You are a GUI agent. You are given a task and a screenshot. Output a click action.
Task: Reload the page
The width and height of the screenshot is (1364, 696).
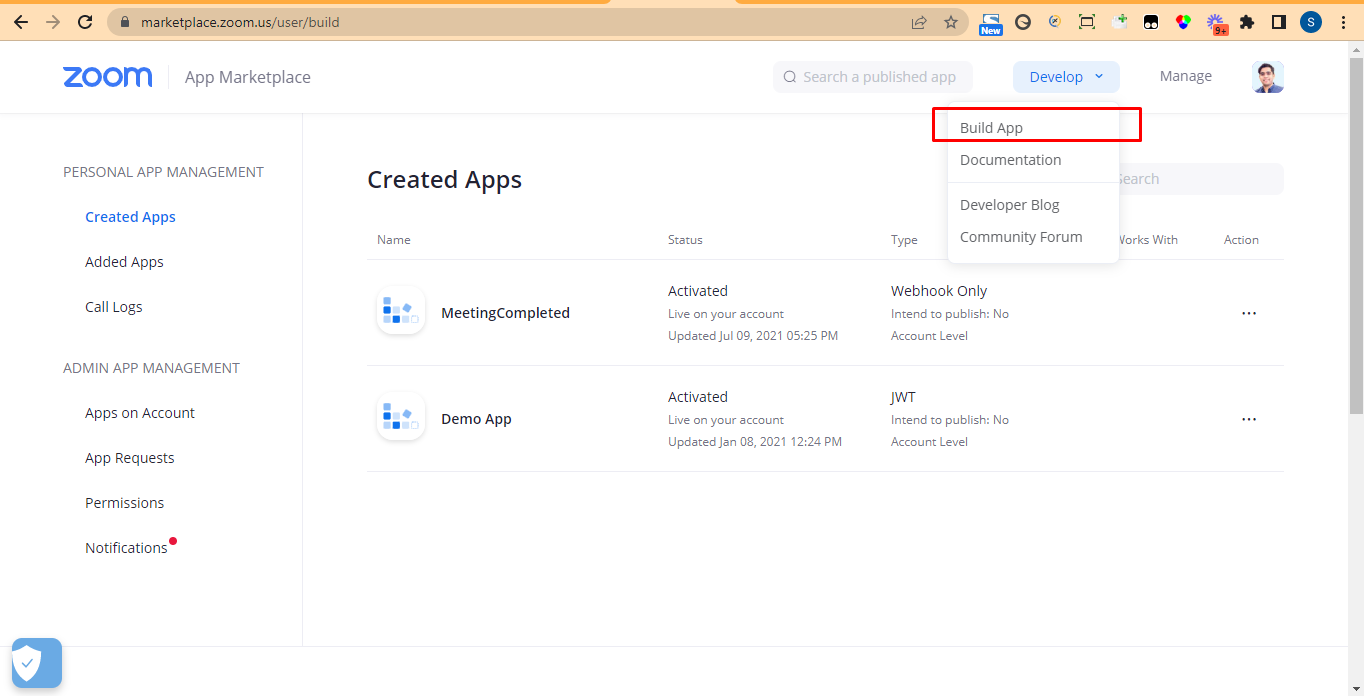(x=85, y=22)
